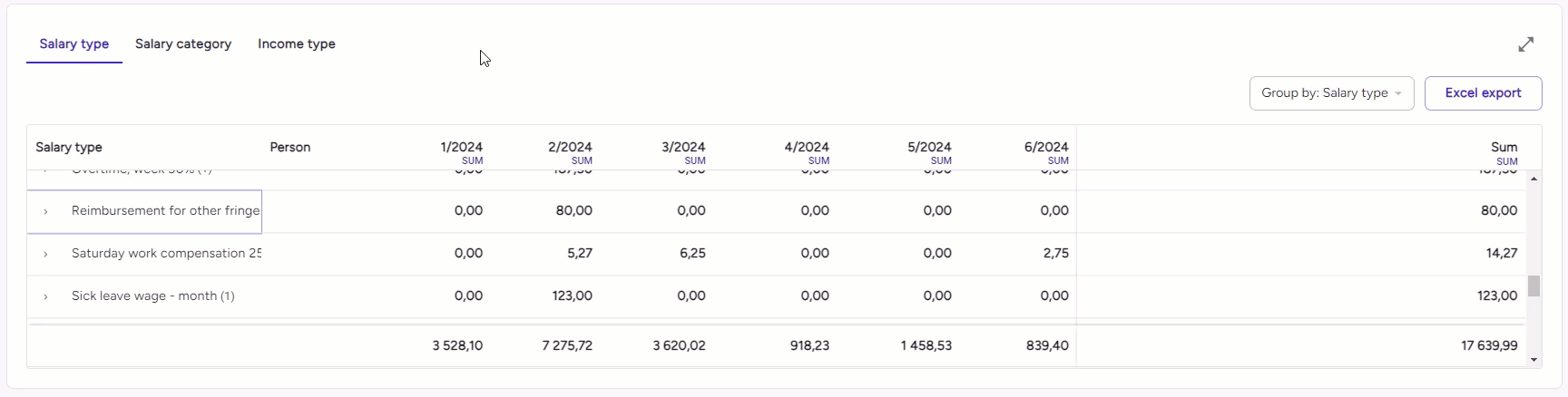1568x397 pixels.
Task: Click the 2/2024 column header
Action: (570, 147)
